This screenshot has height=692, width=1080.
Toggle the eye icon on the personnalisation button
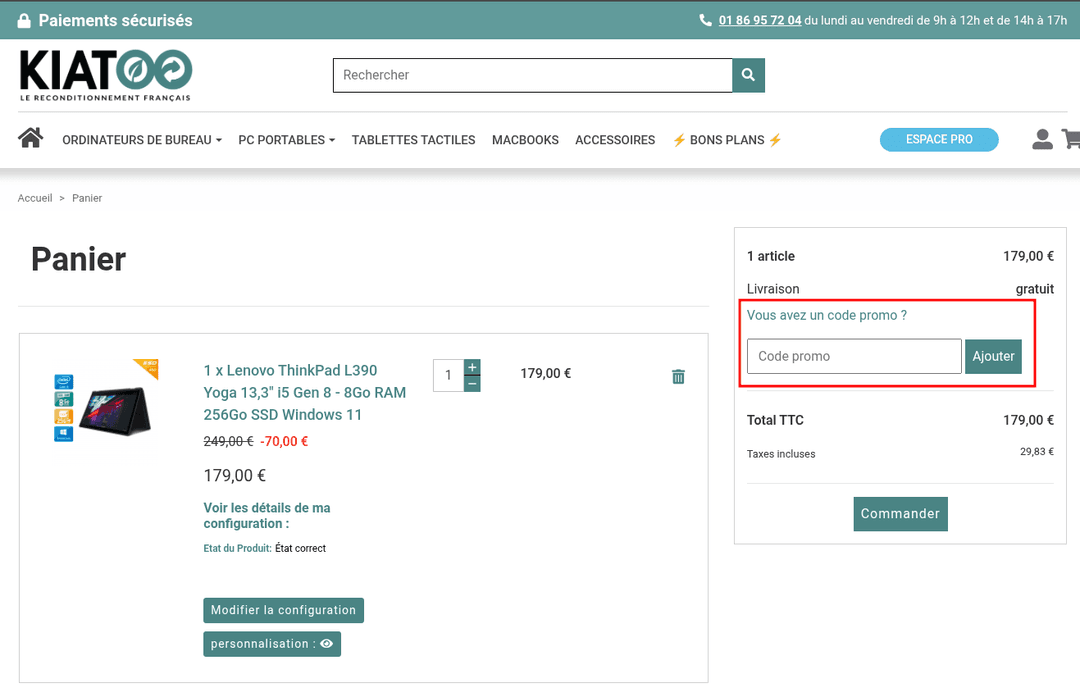(326, 644)
